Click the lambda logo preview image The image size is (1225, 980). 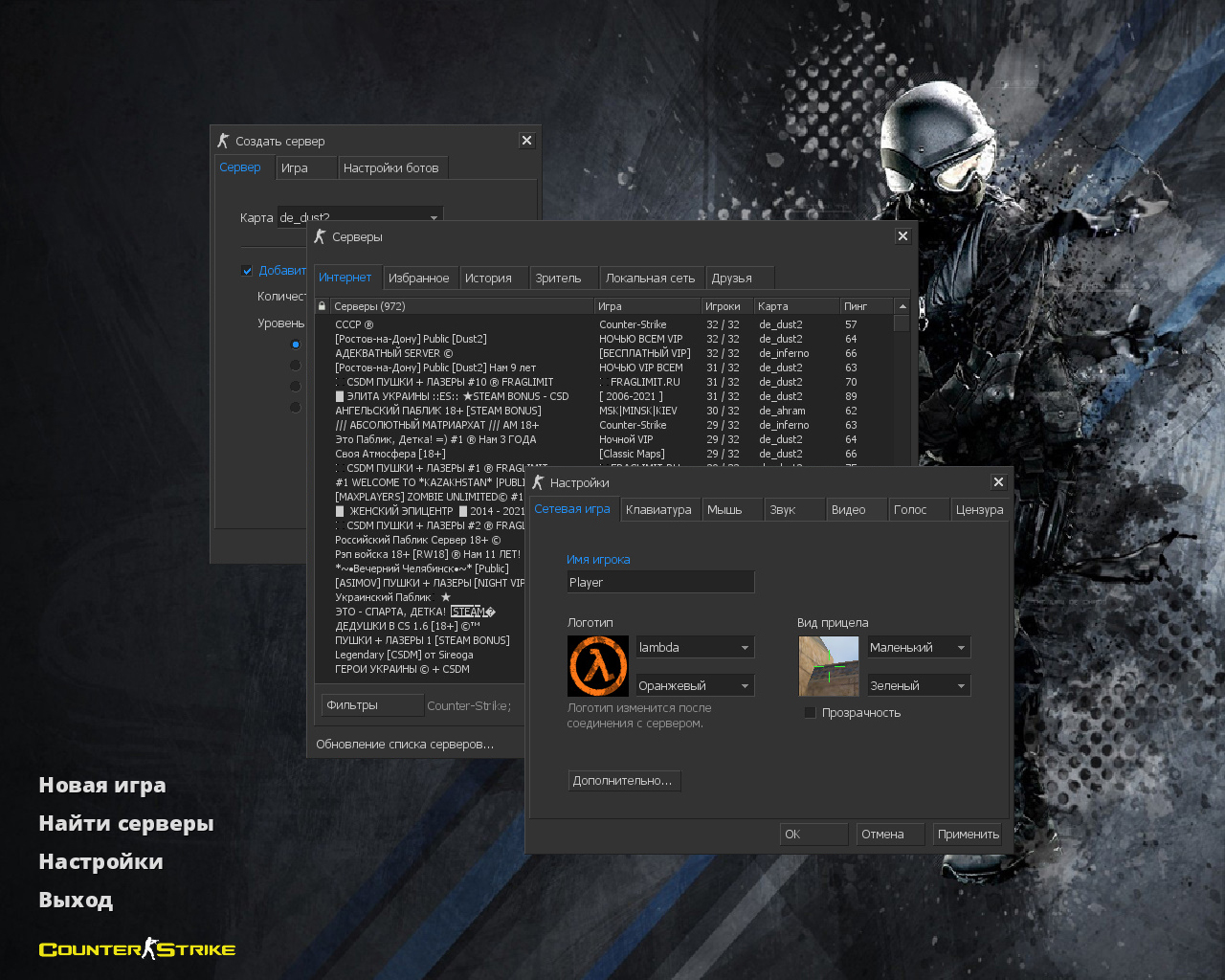pos(598,665)
